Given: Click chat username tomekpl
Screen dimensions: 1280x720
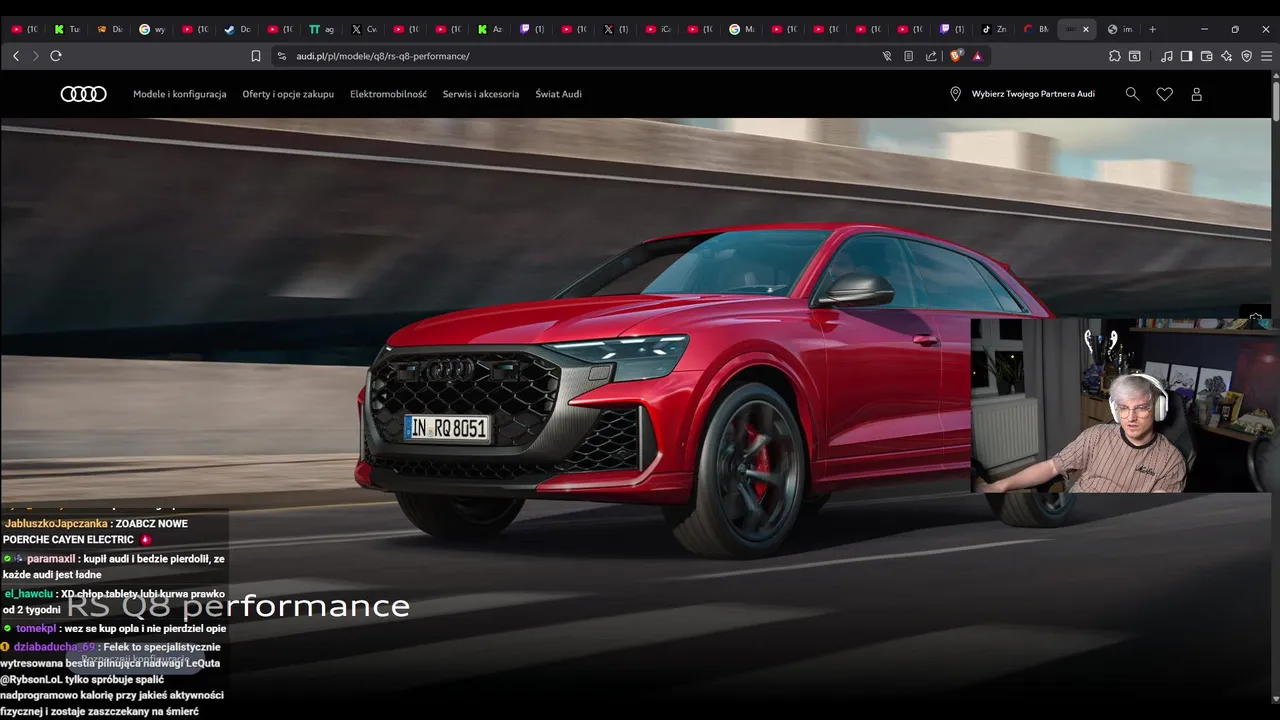Looking at the screenshot, I should point(37,629).
